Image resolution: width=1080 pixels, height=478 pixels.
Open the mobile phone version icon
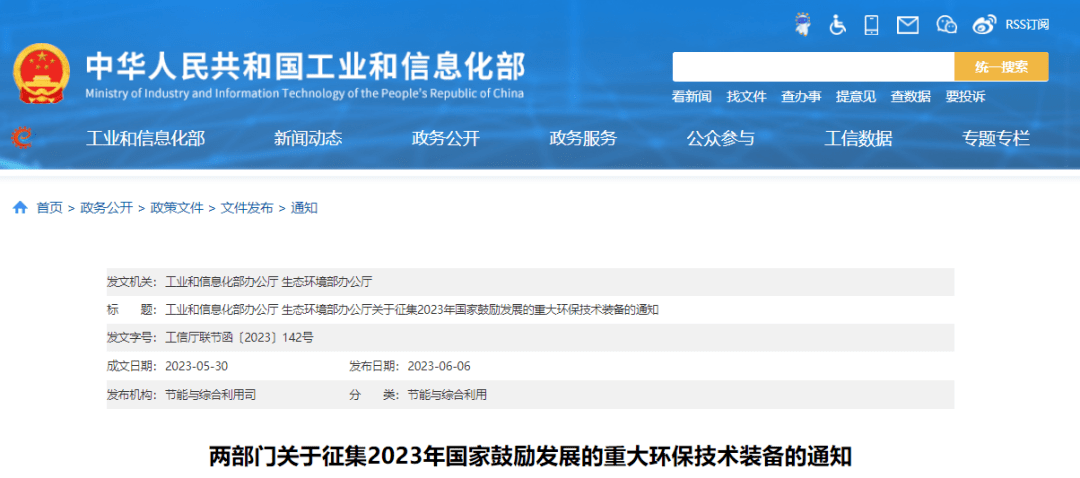pyautogui.click(x=871, y=24)
